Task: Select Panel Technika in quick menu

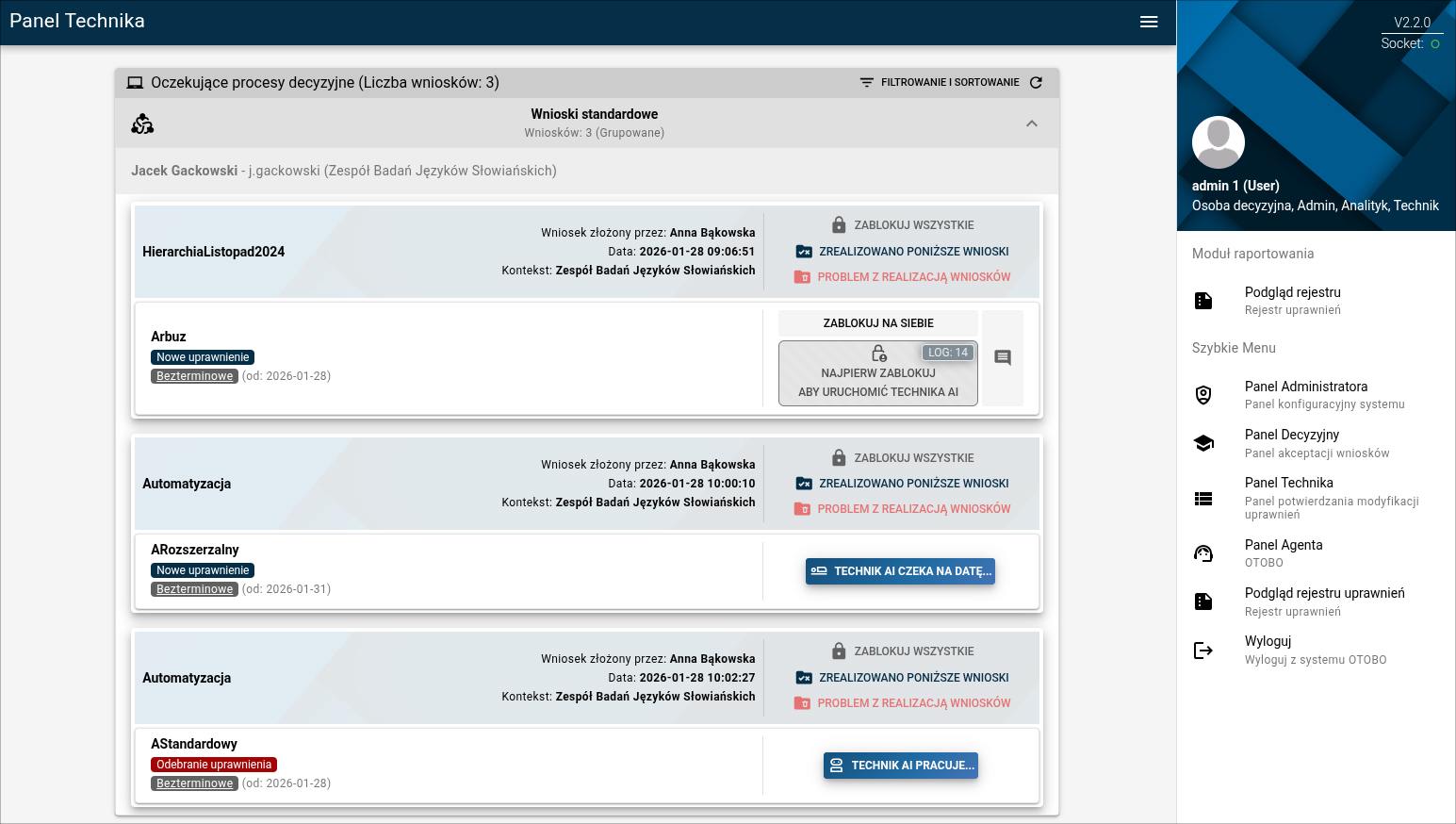Action: [1288, 483]
